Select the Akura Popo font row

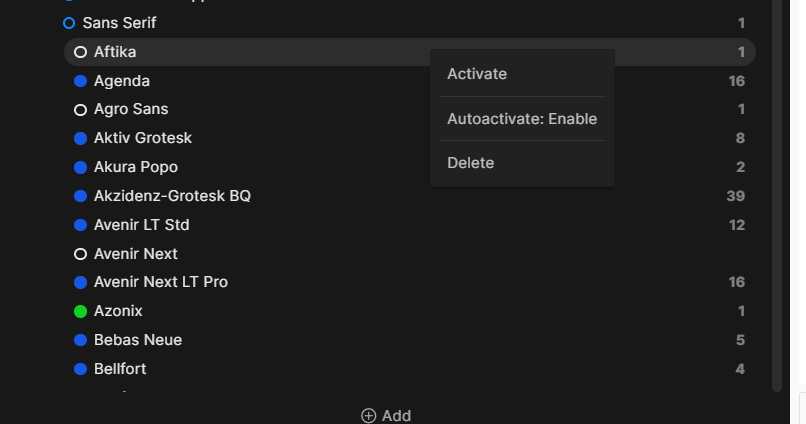tap(135, 167)
